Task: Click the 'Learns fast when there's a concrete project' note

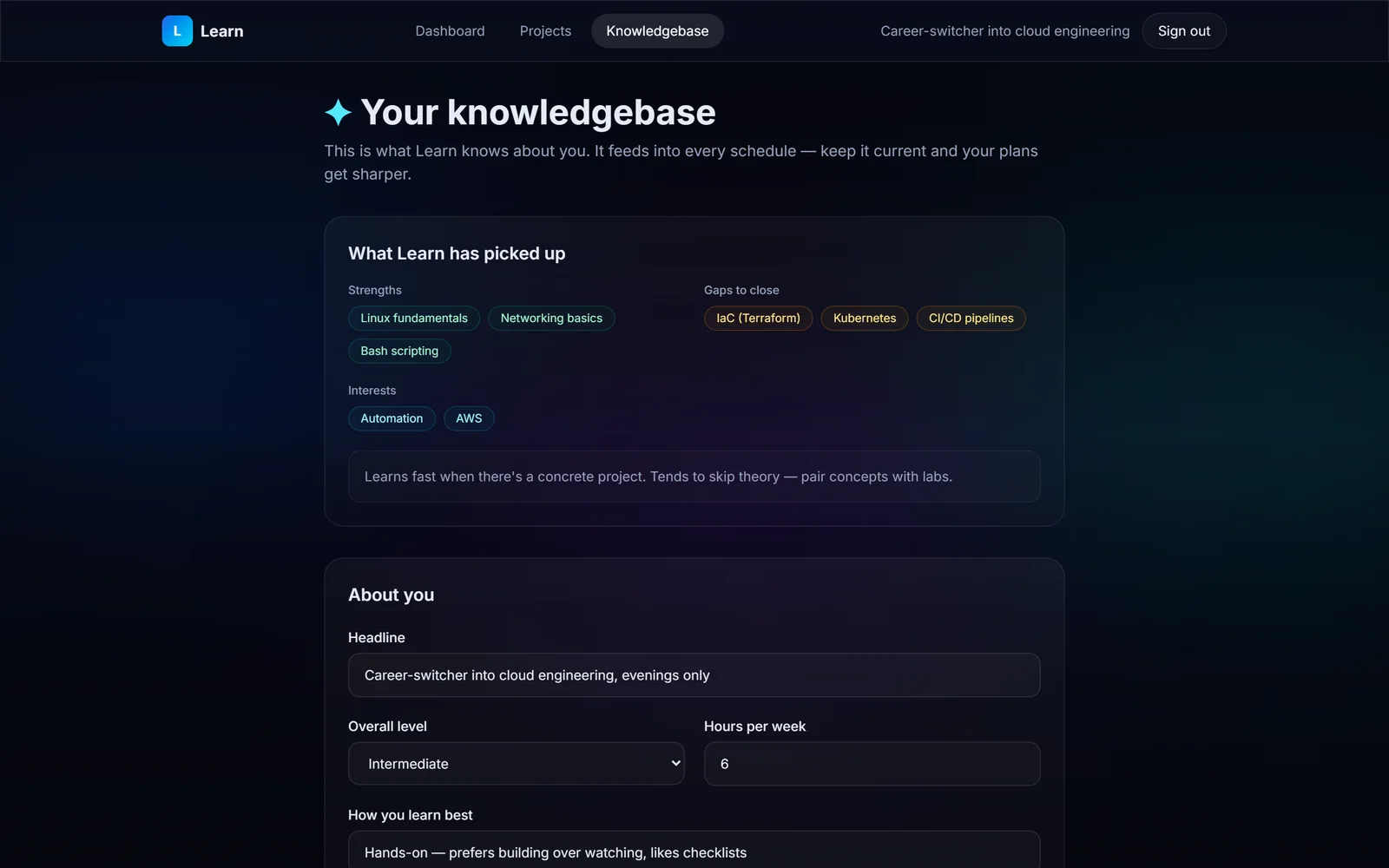Action: coord(694,477)
